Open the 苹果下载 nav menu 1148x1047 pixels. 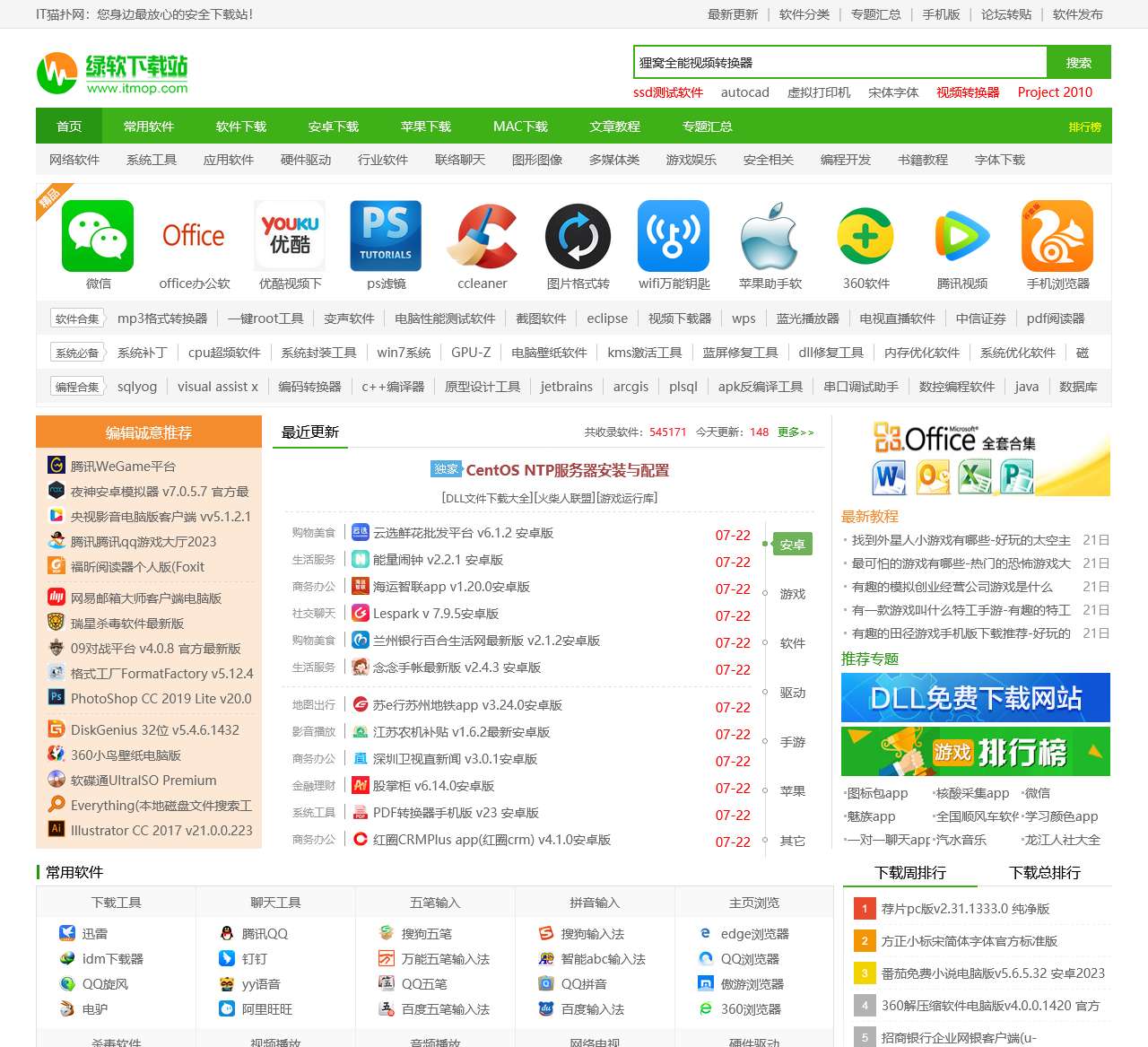(426, 127)
